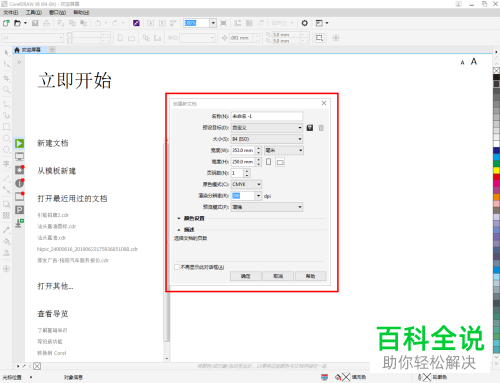Click the height 250.0 mm field
The image size is (500, 383).
(243, 162)
